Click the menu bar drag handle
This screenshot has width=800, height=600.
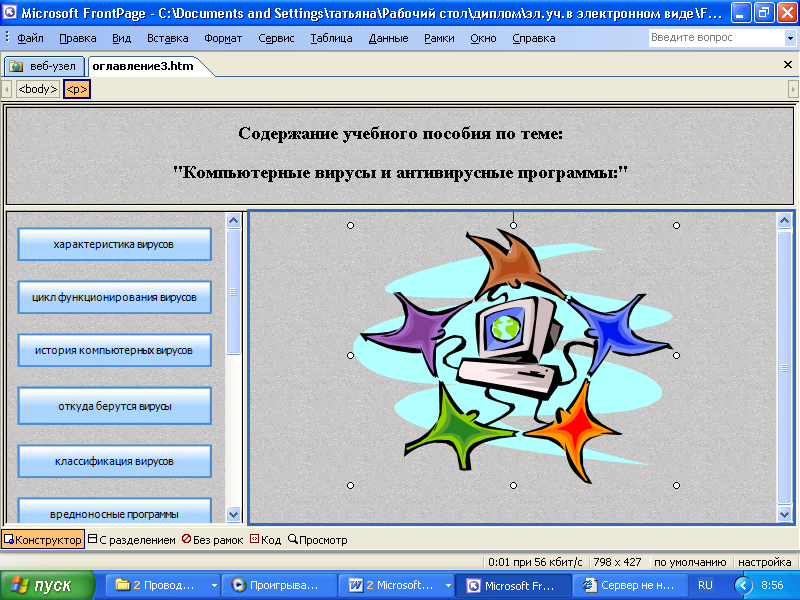click(7, 38)
